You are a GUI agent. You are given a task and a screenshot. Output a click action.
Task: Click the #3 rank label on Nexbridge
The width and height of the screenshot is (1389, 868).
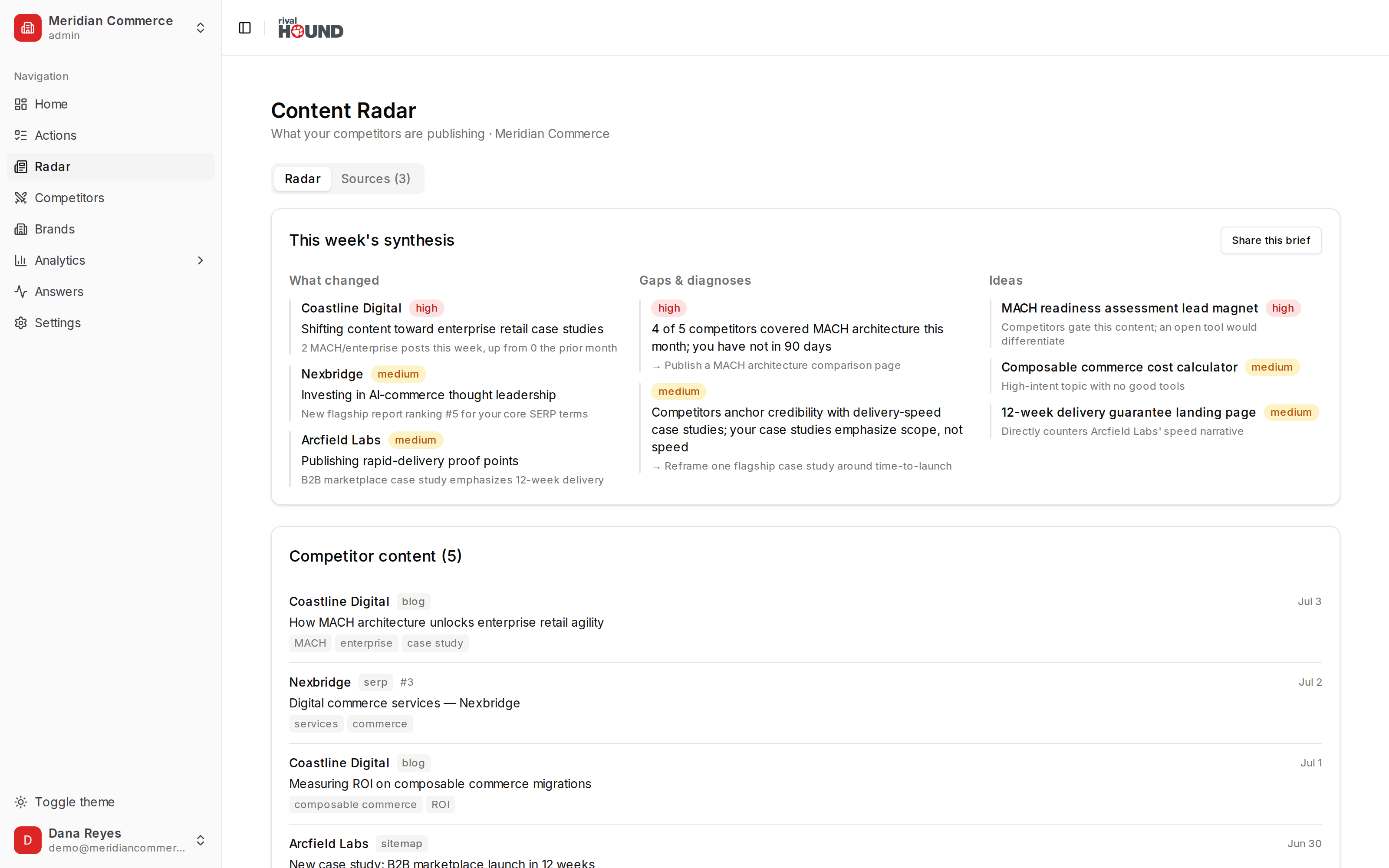[x=406, y=682]
